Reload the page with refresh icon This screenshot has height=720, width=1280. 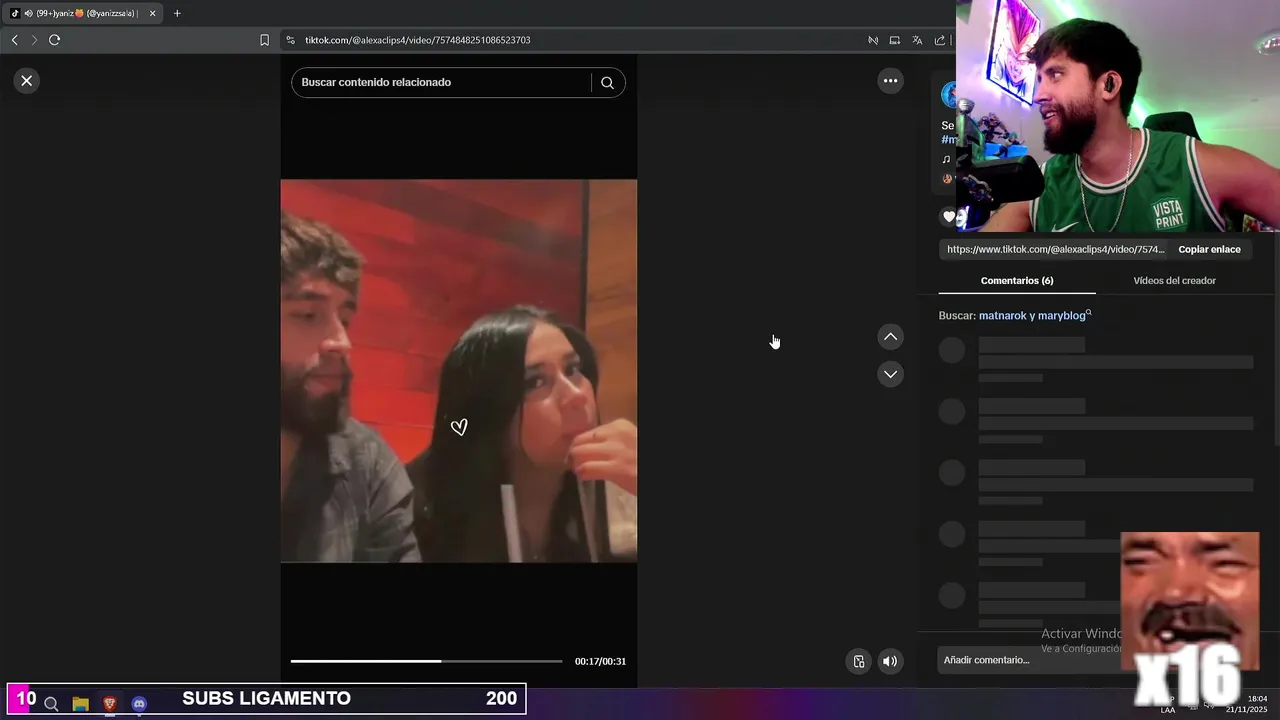[54, 40]
